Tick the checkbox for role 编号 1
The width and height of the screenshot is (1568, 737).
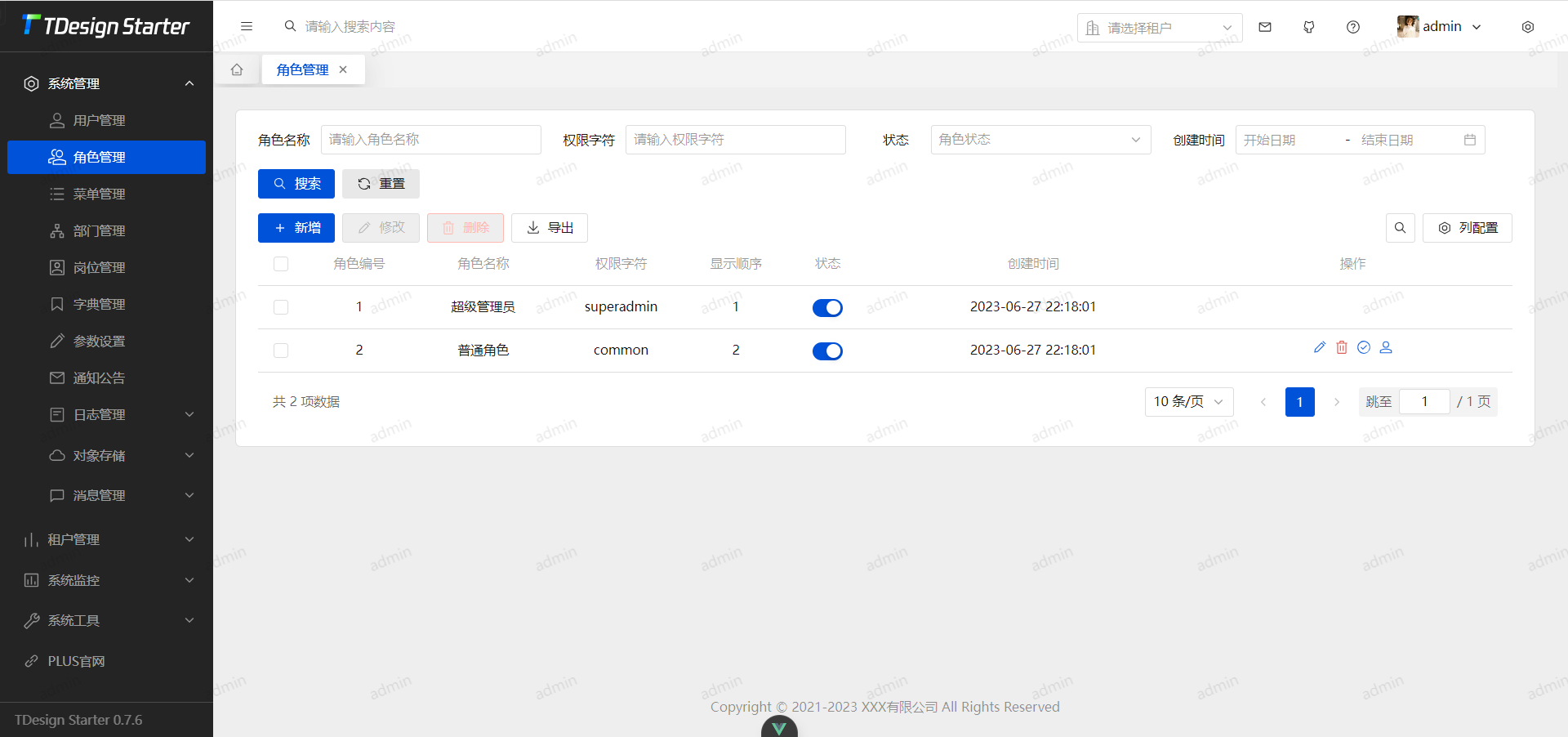coord(281,307)
